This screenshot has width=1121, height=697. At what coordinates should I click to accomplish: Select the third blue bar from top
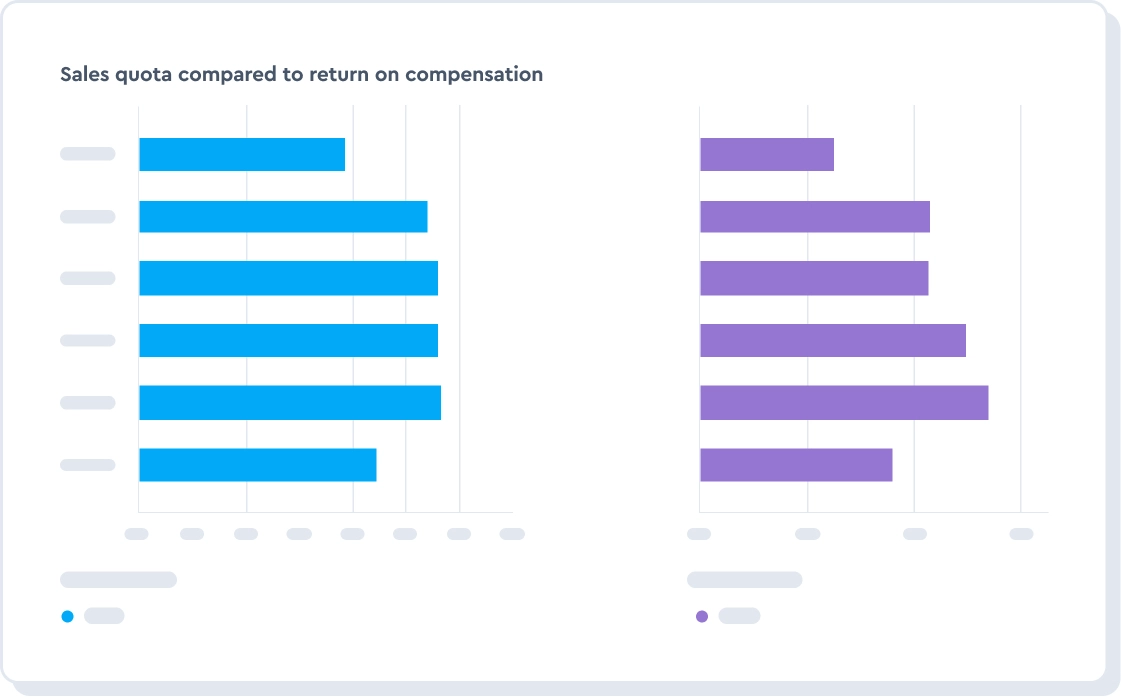point(288,278)
